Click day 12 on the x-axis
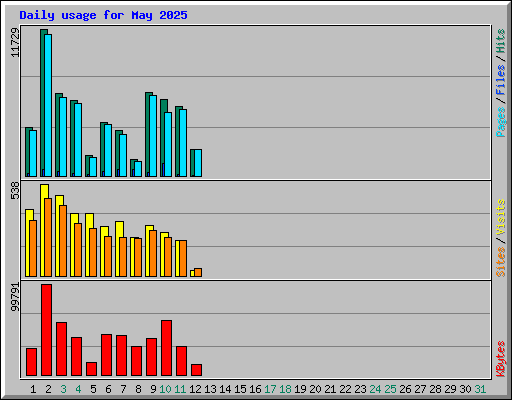Viewport: 512px width, 400px height. tap(195, 389)
